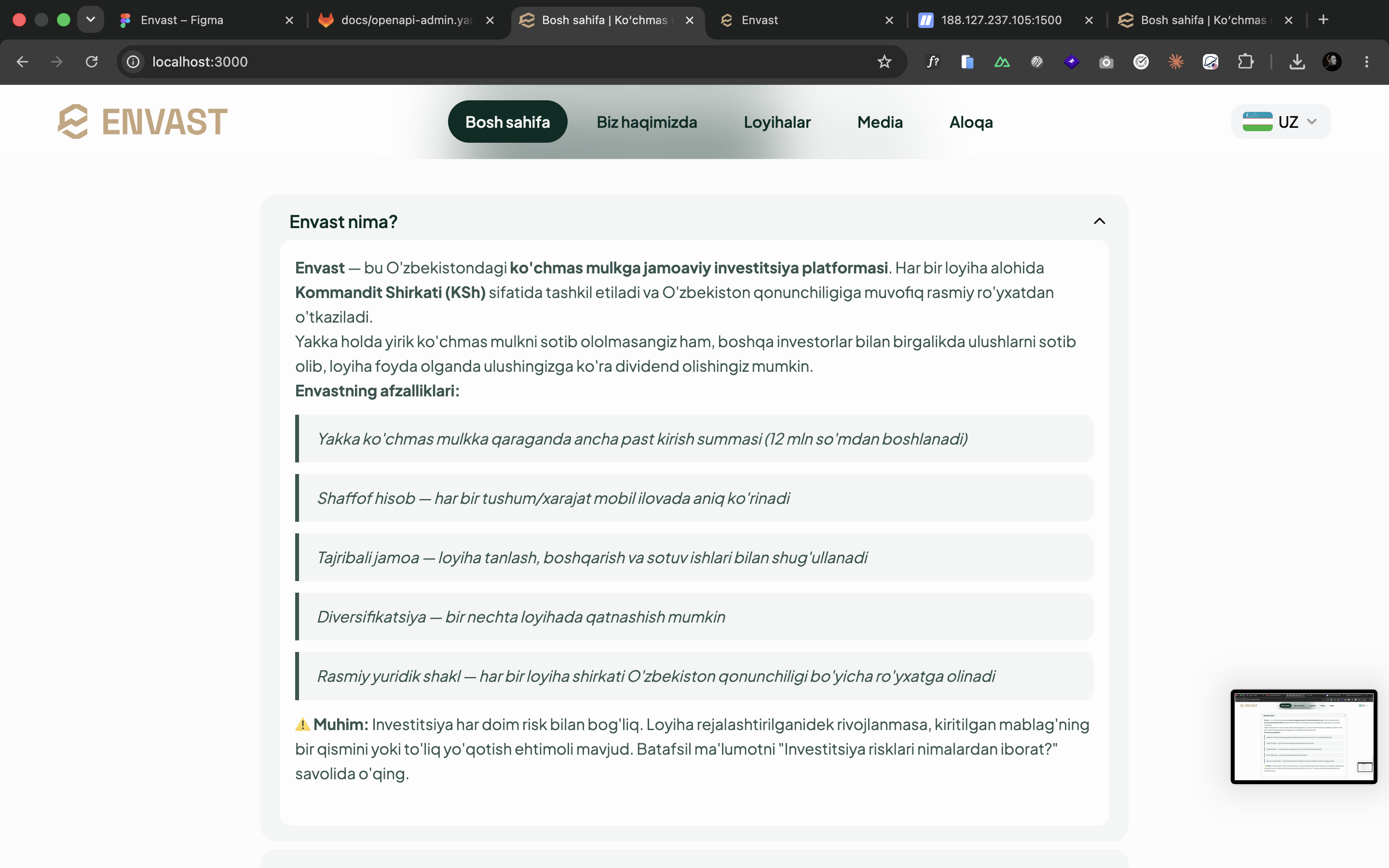Click the browser back arrow

pyautogui.click(x=22, y=61)
